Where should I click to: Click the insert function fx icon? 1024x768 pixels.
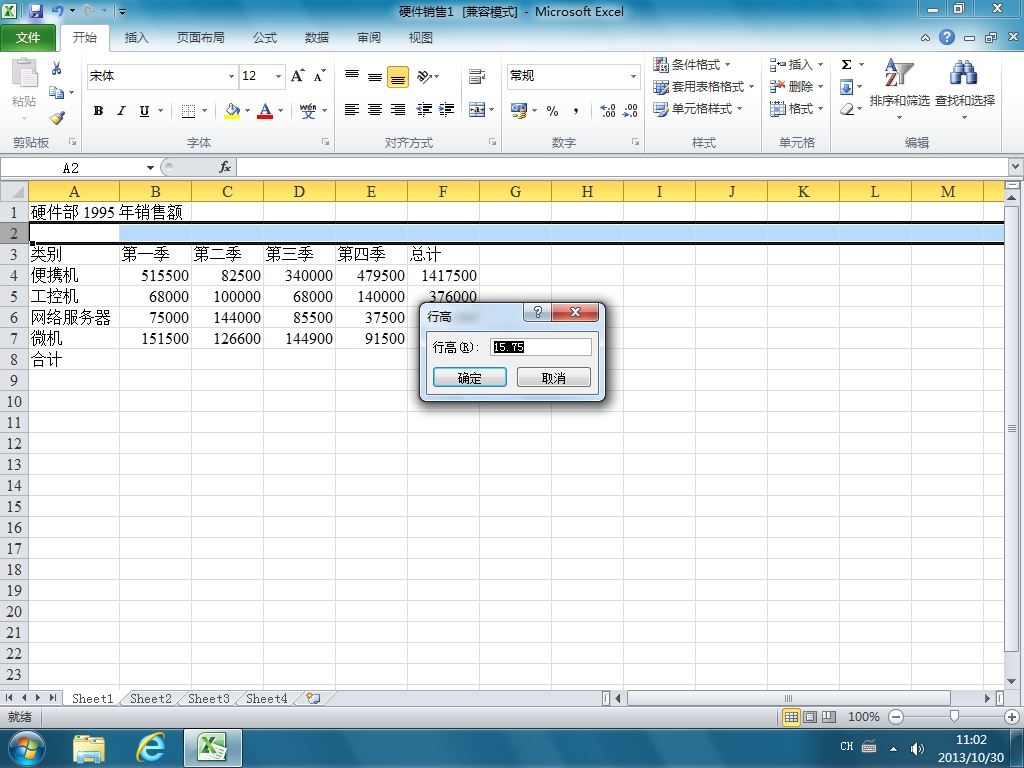click(x=225, y=167)
